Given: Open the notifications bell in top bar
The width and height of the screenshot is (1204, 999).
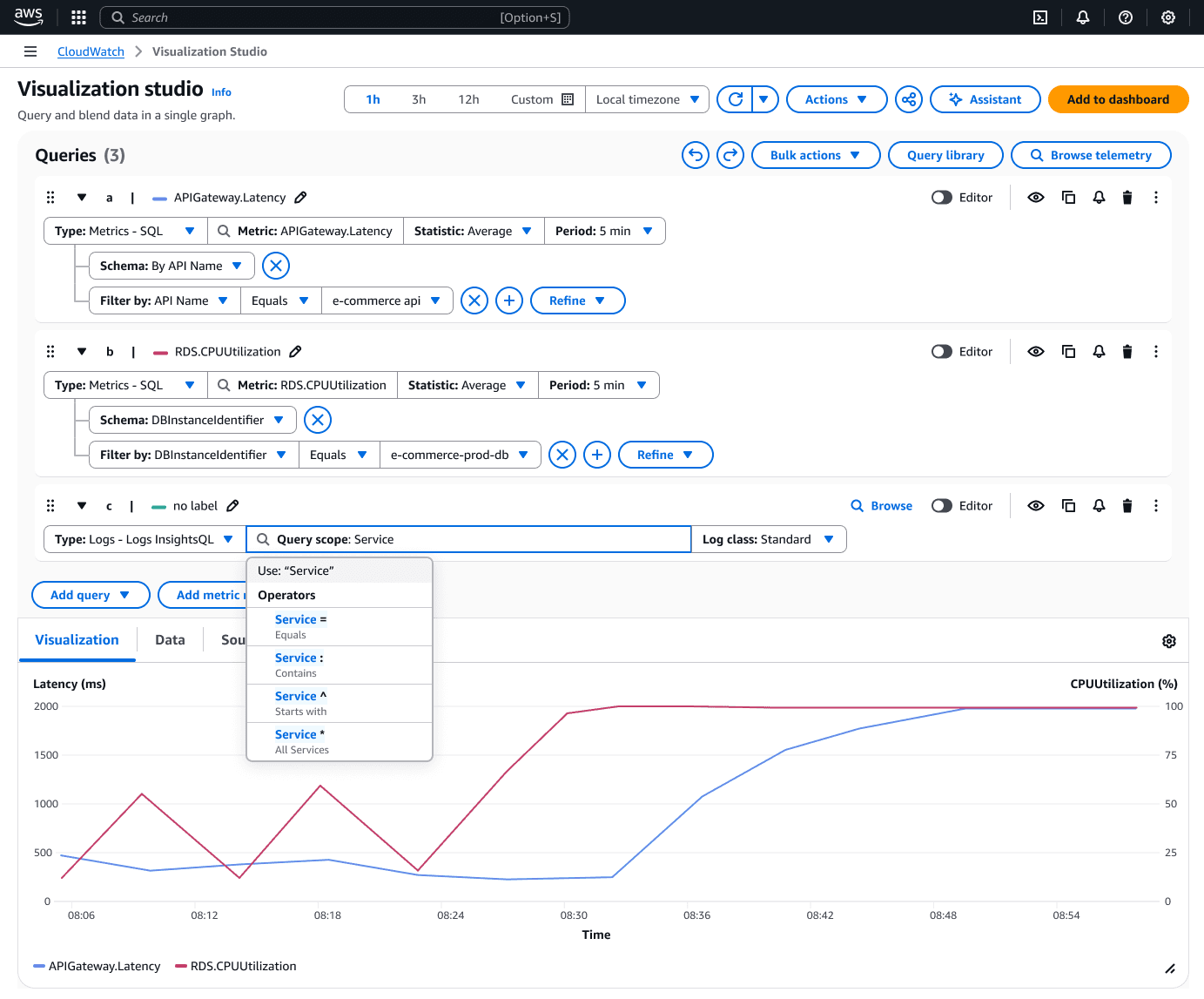Looking at the screenshot, I should (1083, 17).
